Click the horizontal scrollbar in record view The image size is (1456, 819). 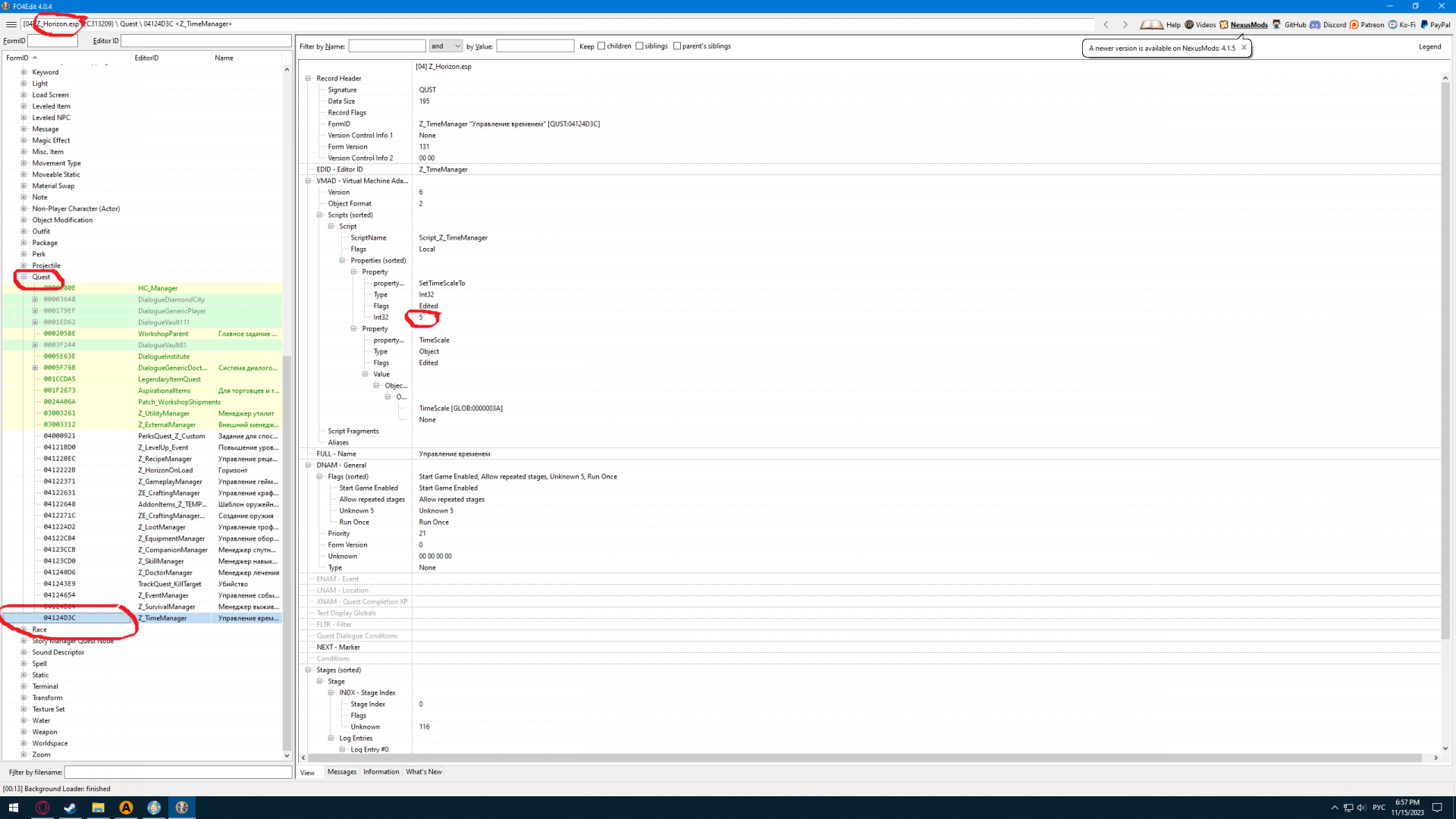click(864, 758)
